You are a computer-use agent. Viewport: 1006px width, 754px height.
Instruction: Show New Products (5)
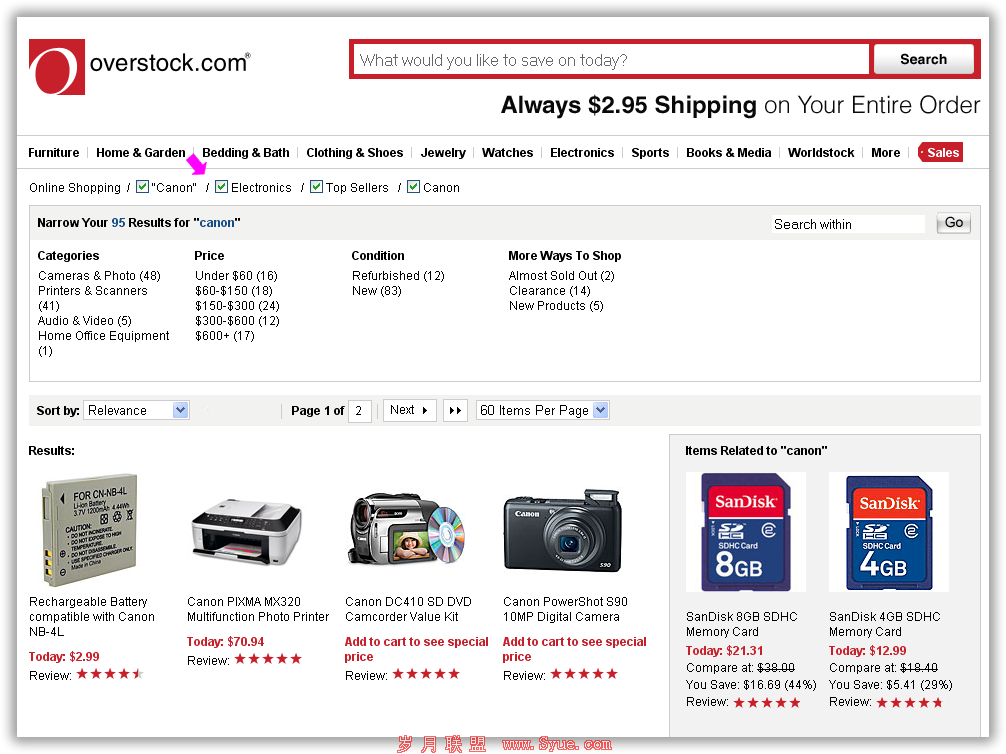pyautogui.click(x=556, y=306)
